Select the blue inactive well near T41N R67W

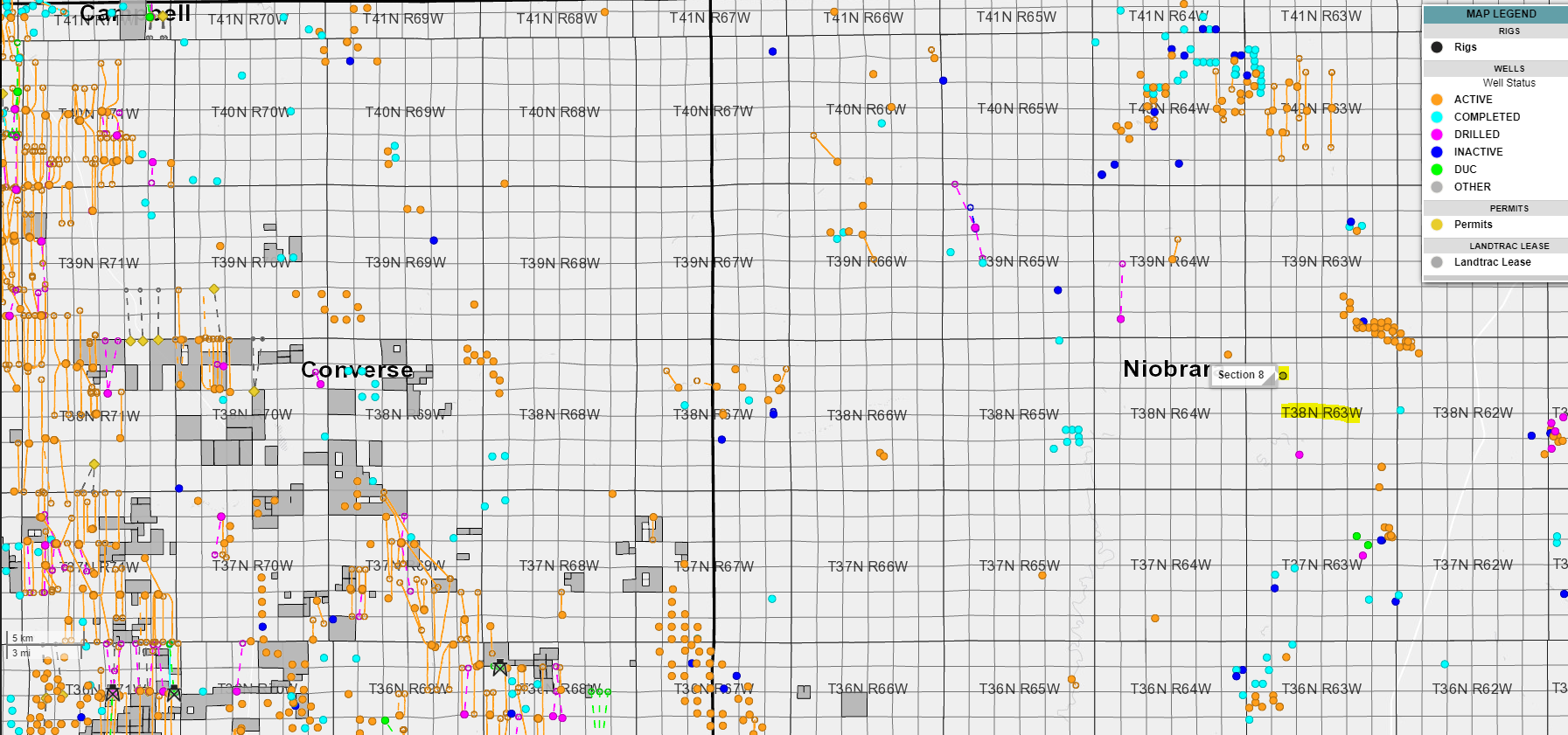point(772,52)
